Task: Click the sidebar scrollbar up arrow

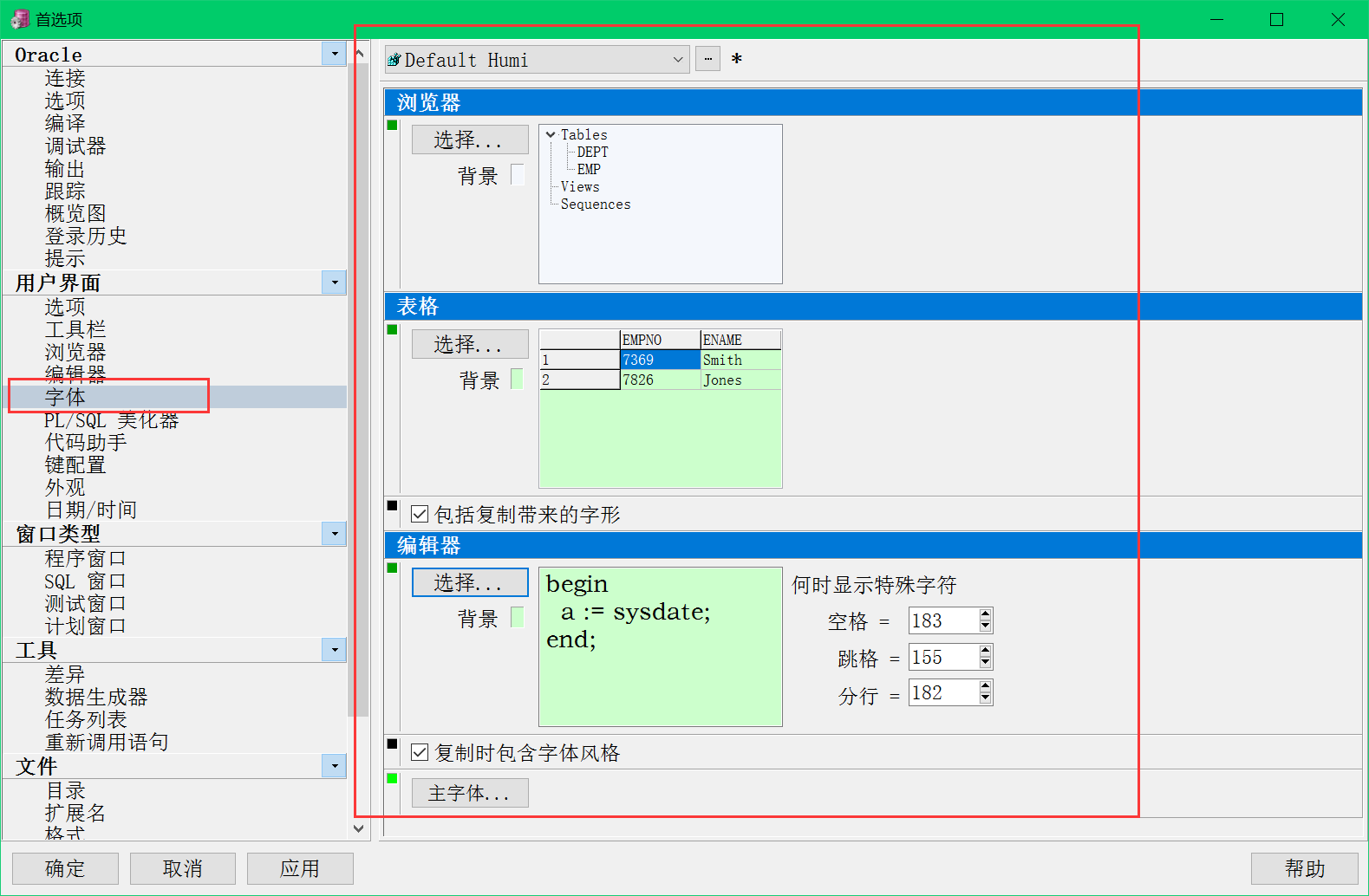Action: (359, 53)
